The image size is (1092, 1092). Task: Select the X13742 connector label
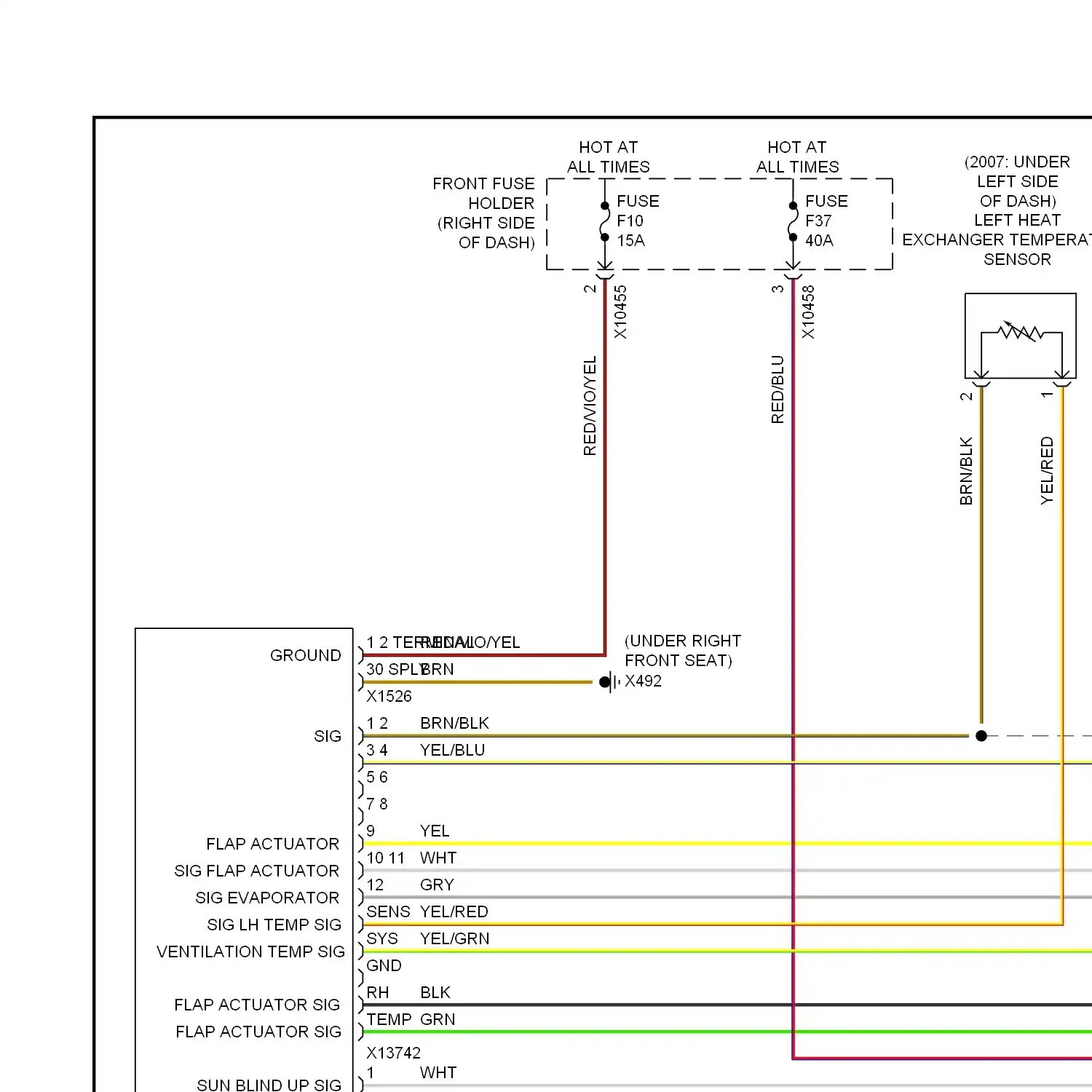click(393, 1053)
